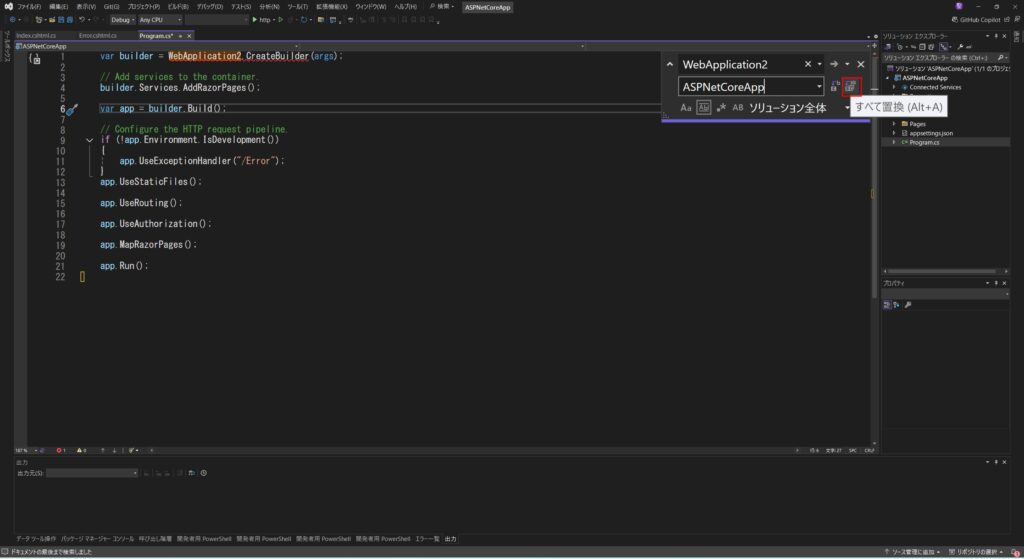Toggle regular expression search option
The image size is (1024, 559).
pyautogui.click(x=721, y=108)
